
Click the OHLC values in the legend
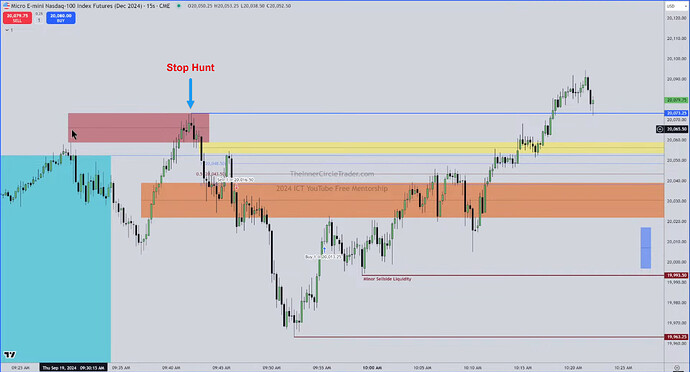239,6
